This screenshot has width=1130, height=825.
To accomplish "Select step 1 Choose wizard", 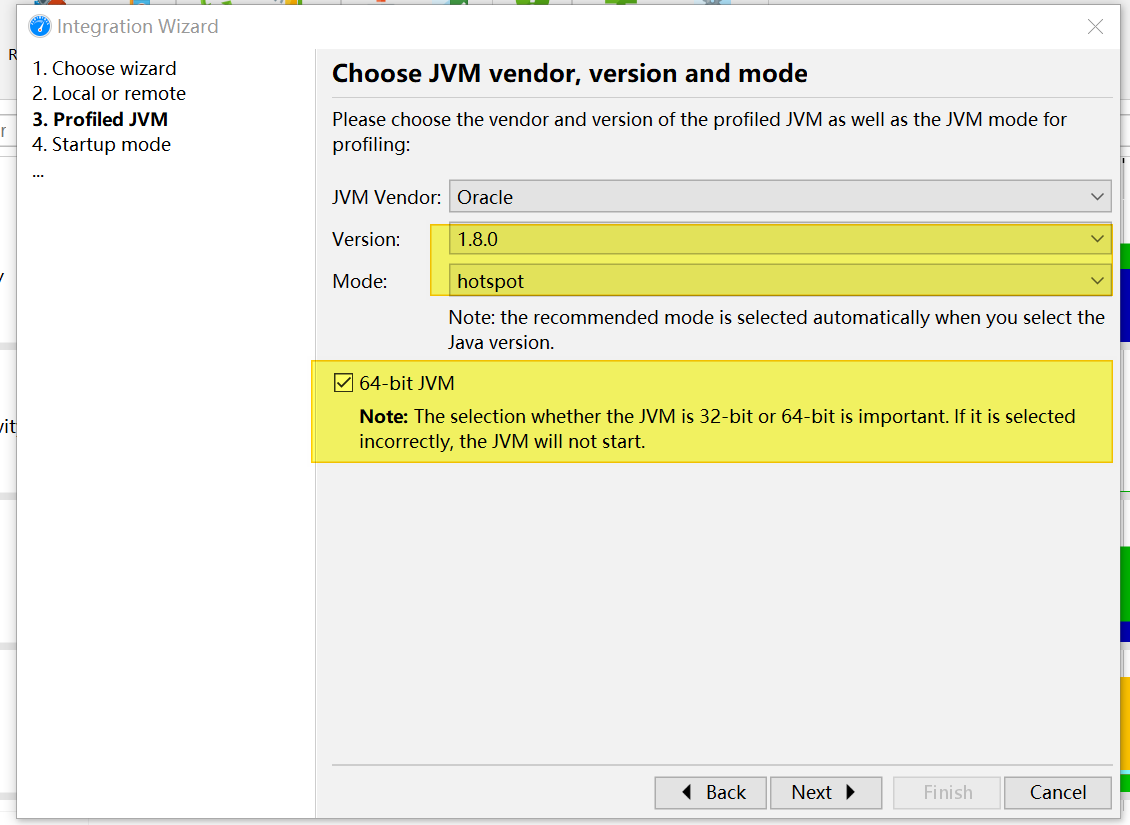I will point(104,68).
